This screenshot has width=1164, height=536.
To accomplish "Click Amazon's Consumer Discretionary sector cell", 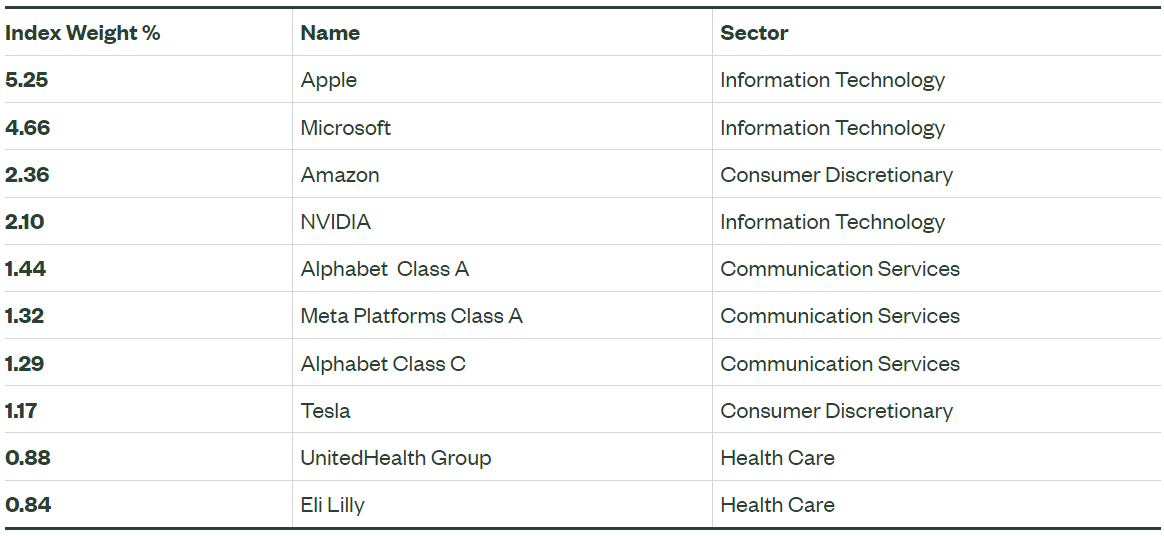I will 837,175.
